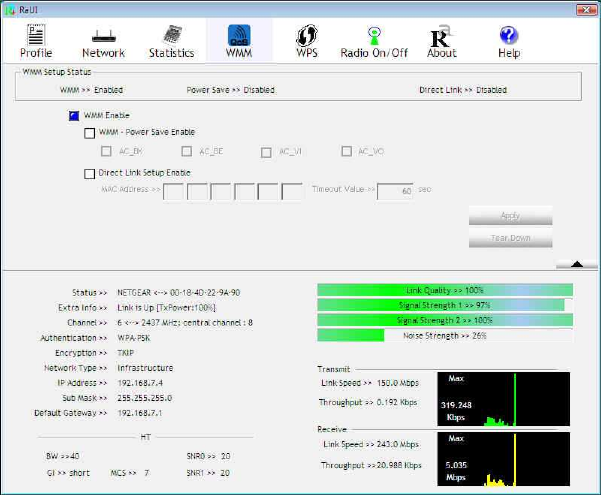601x495 pixels.
Task: Click the Tear Down button
Action: [x=511, y=238]
